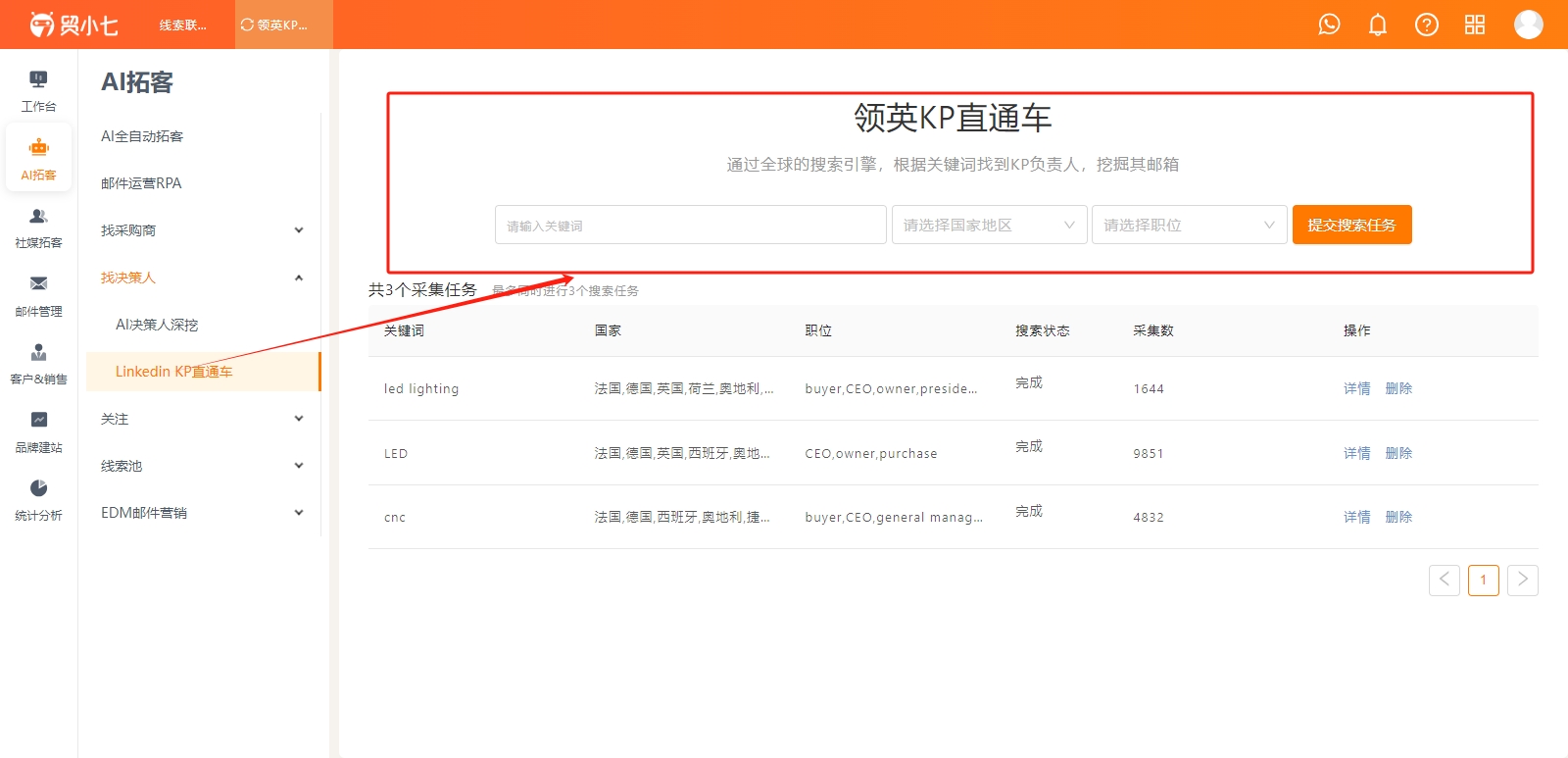Select Linkedin KP直通车 menu item
The image size is (1568, 758).
(x=203, y=372)
